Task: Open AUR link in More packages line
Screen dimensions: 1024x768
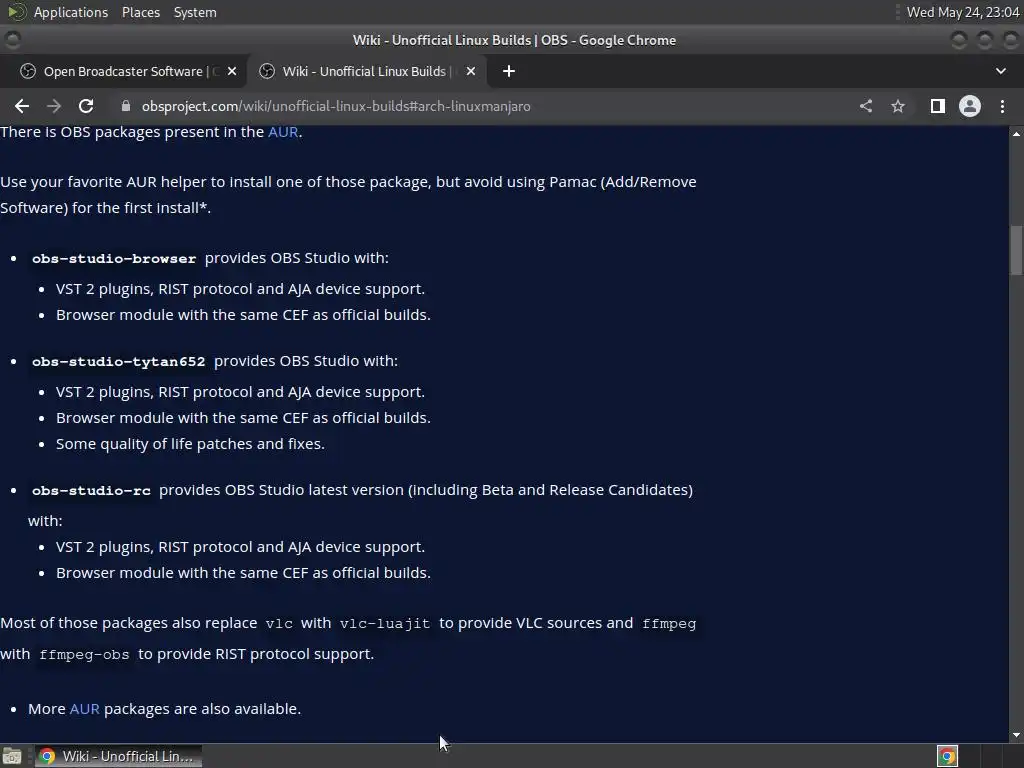Action: point(85,709)
